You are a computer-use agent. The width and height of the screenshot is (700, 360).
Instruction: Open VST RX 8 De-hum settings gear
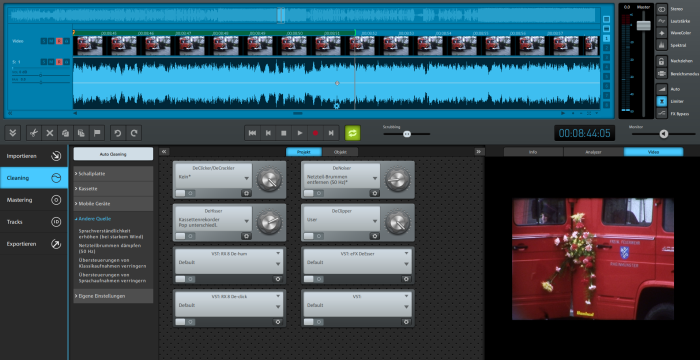click(278, 279)
